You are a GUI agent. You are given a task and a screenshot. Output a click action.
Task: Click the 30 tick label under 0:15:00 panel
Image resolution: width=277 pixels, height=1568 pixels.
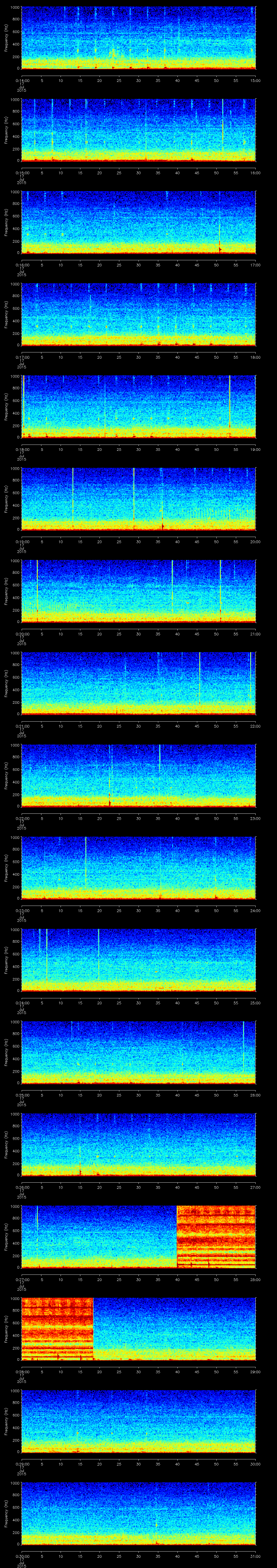click(x=138, y=173)
